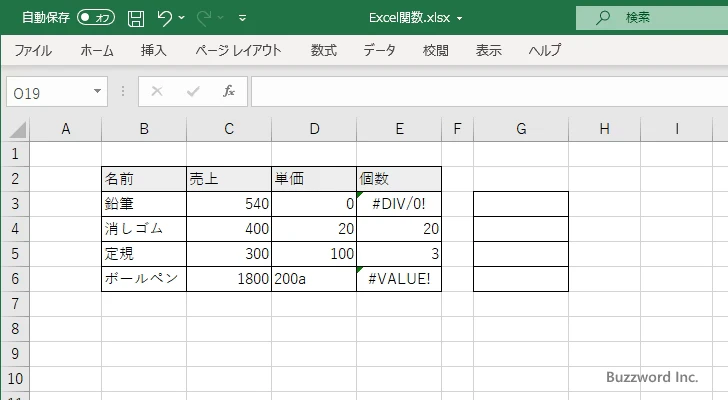Select row 10 header
Image resolution: width=728 pixels, height=400 pixels.
pos(15,379)
